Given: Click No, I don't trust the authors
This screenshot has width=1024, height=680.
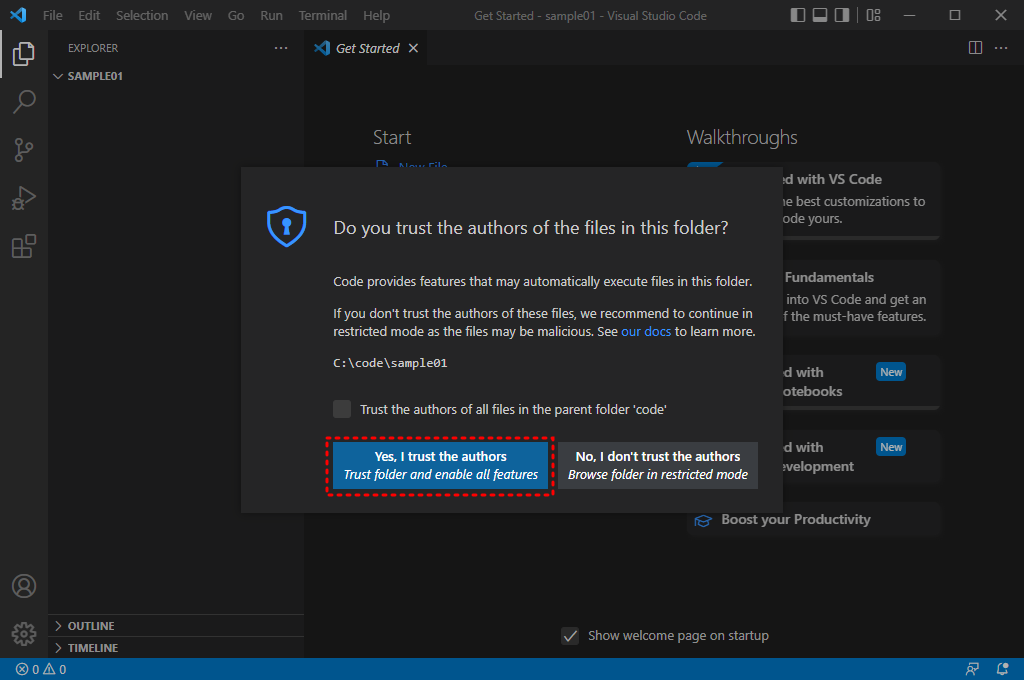Looking at the screenshot, I should click(x=658, y=466).
